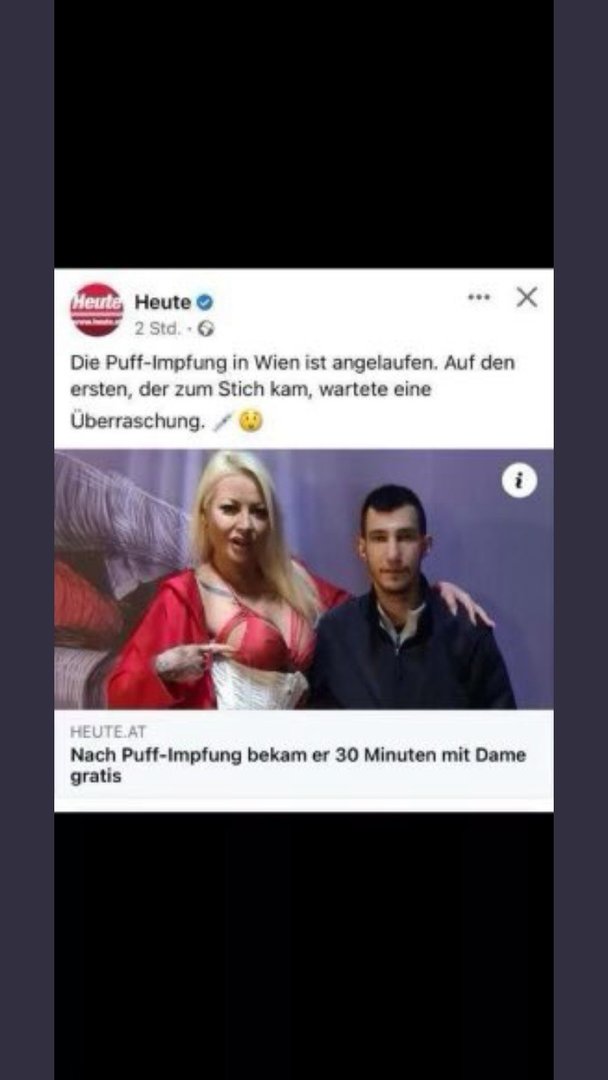Open the three-dot post options menu

coord(479,298)
